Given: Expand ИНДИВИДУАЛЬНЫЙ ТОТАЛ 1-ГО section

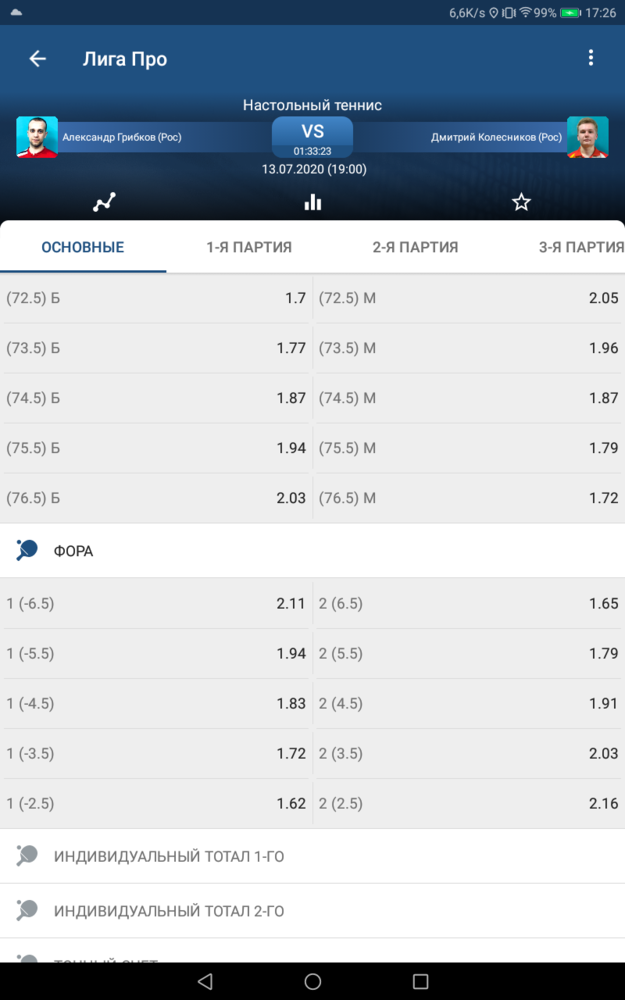Looking at the screenshot, I should click(312, 856).
